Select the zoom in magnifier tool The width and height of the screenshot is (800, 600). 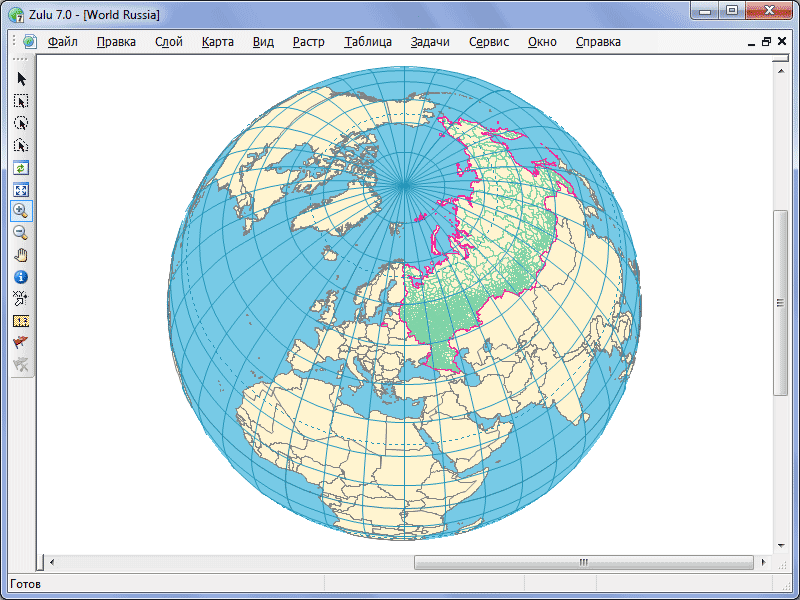pos(21,211)
